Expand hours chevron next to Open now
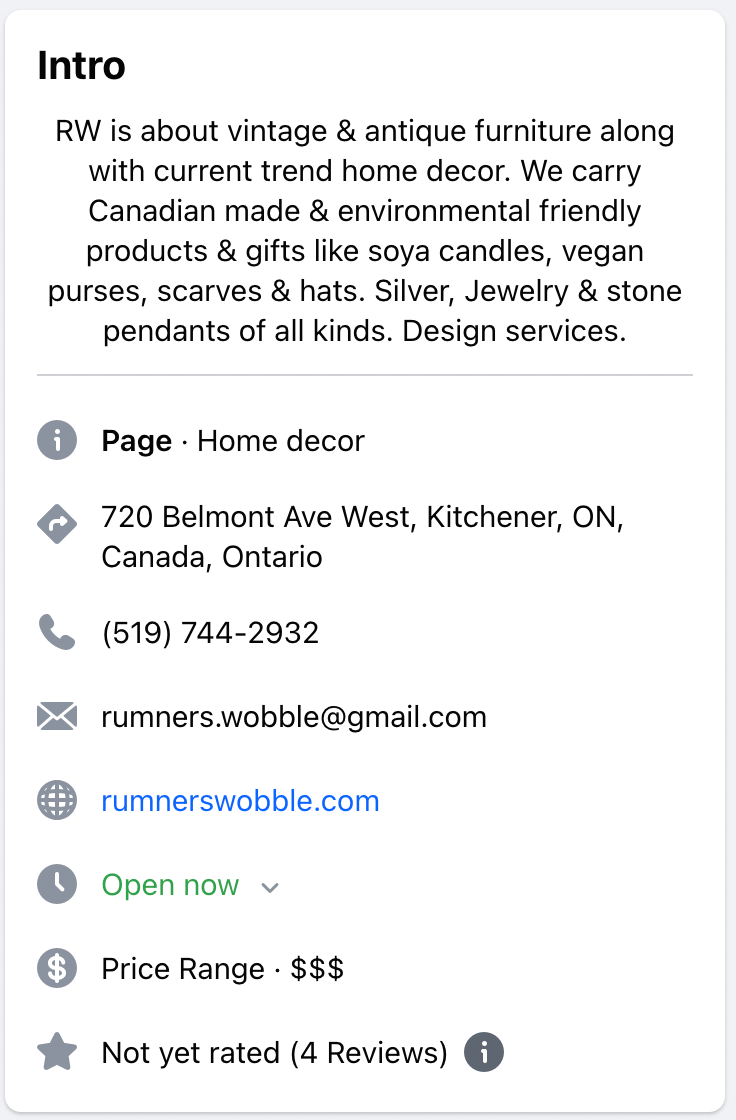Viewport: 736px width, 1120px height. coord(269,887)
